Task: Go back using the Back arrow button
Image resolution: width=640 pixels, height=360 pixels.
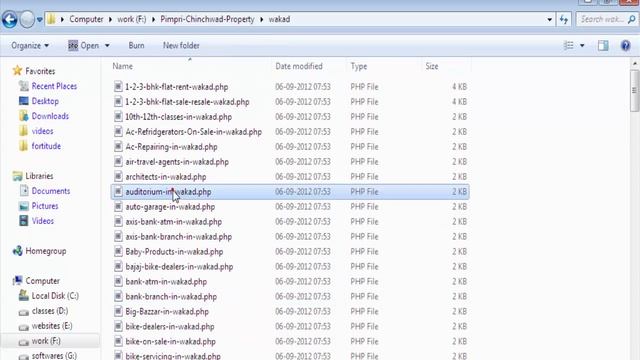Action: click(x=9, y=19)
